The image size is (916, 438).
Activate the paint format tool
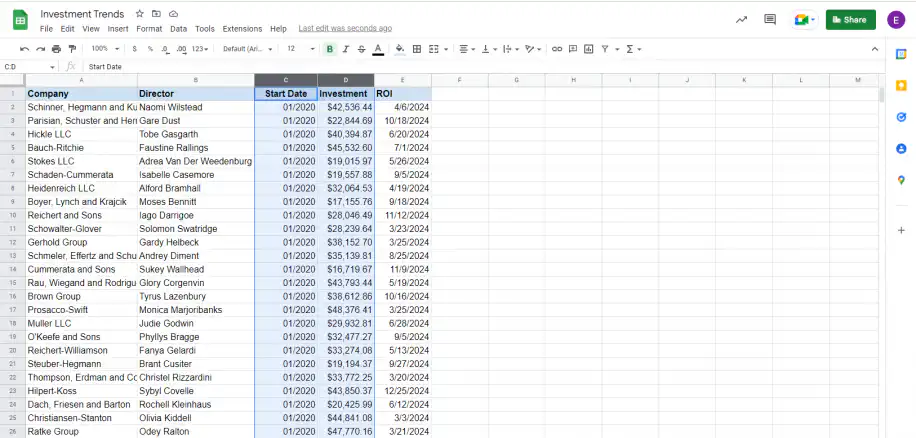72,49
